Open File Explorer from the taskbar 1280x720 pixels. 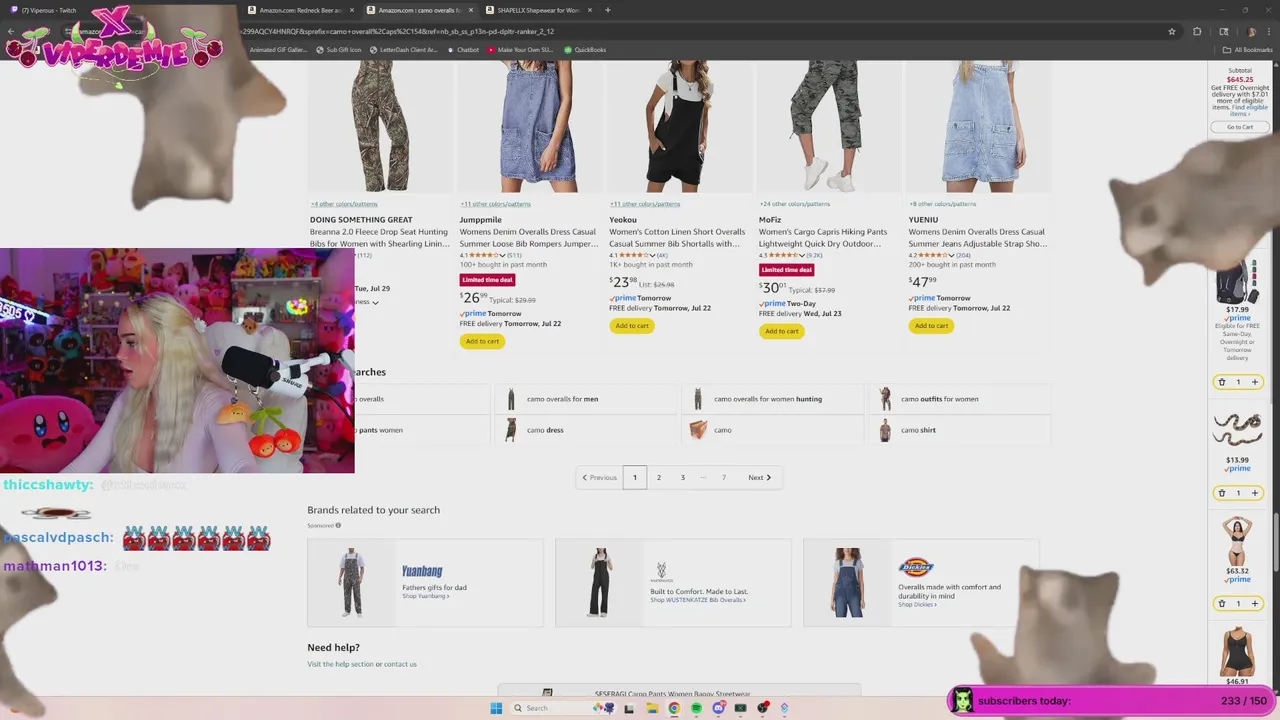pyautogui.click(x=652, y=708)
